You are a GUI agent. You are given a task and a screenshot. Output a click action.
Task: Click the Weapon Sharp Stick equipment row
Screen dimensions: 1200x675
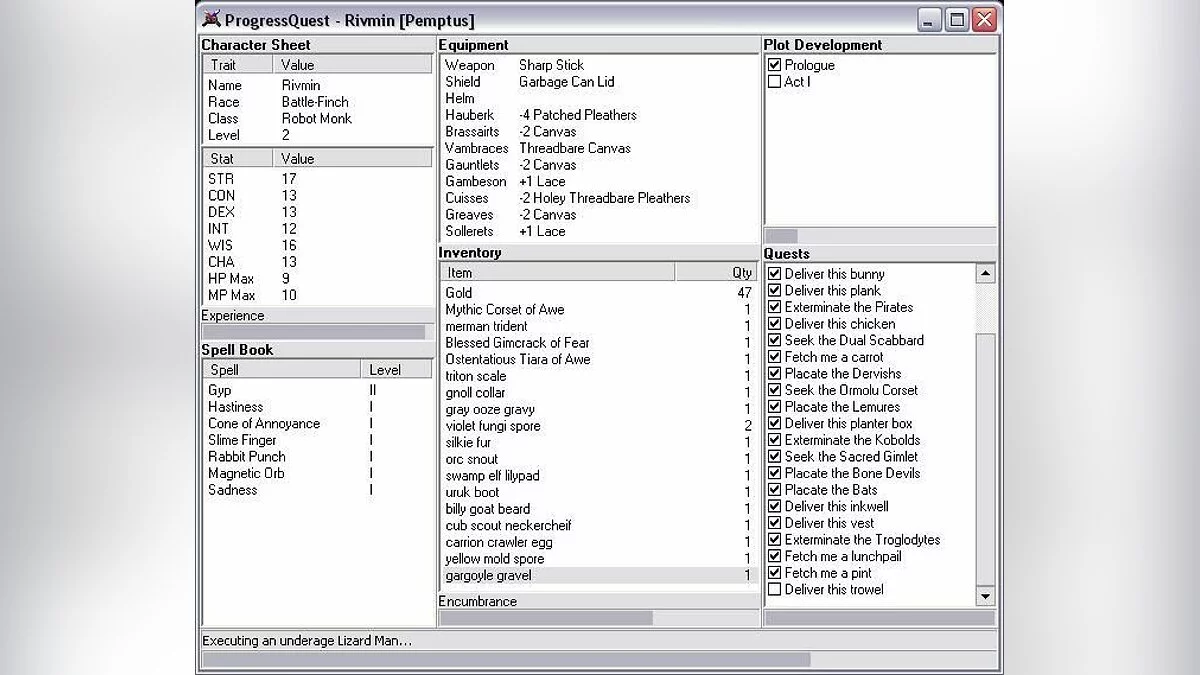coord(599,65)
